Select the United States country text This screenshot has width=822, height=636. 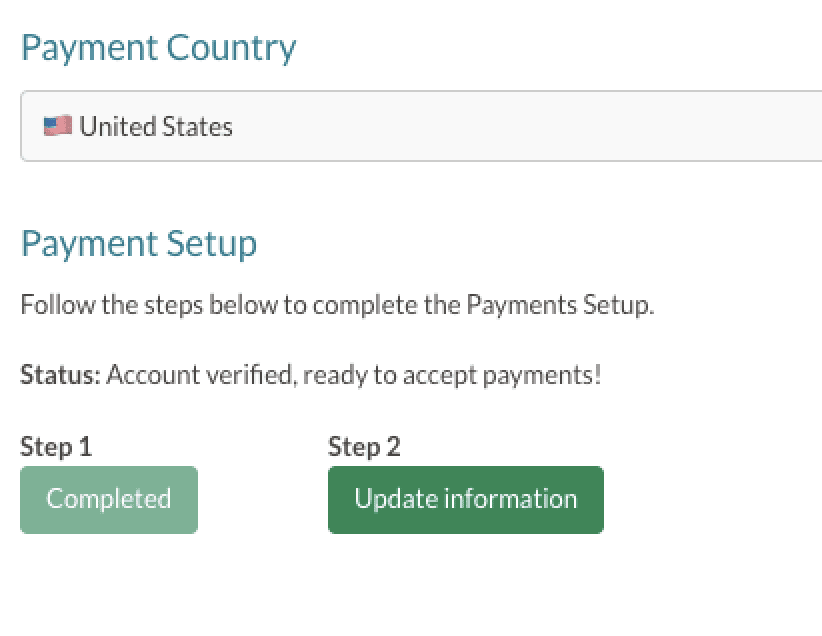pos(156,127)
